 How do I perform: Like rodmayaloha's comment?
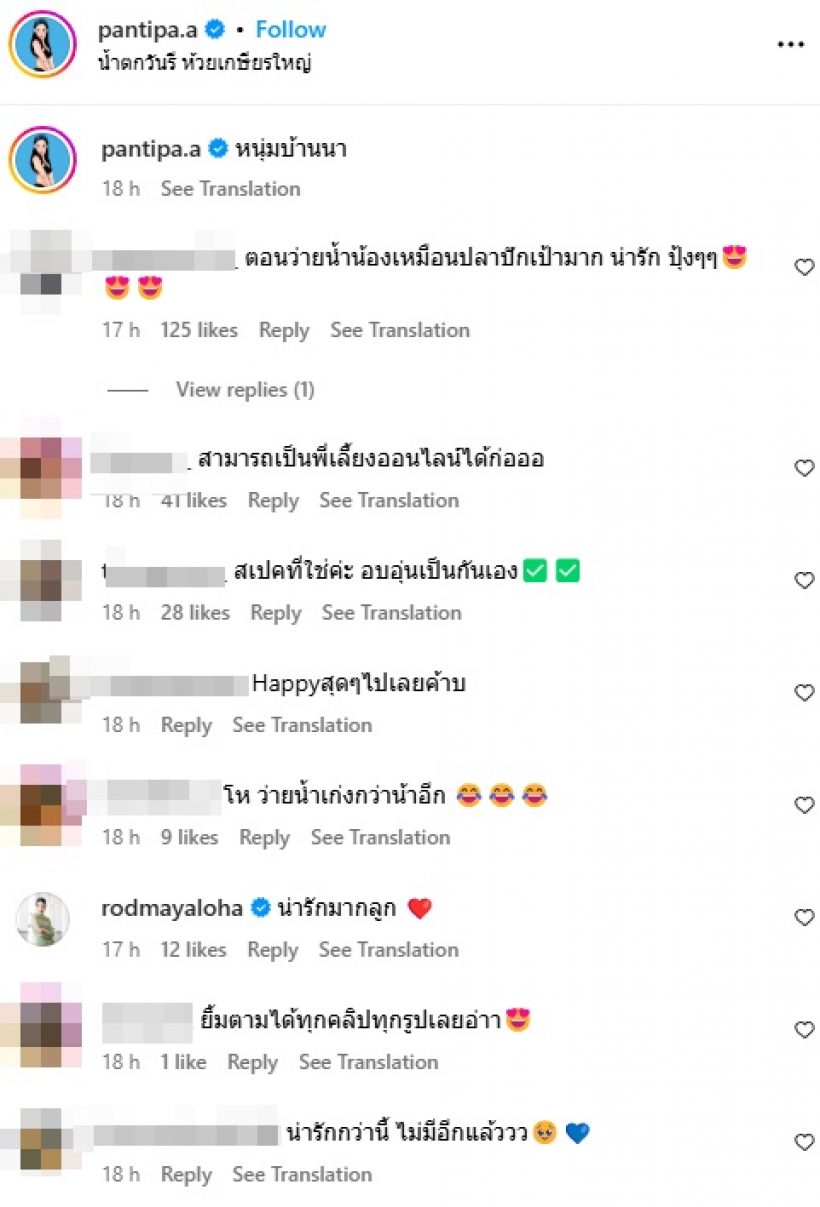pos(804,917)
